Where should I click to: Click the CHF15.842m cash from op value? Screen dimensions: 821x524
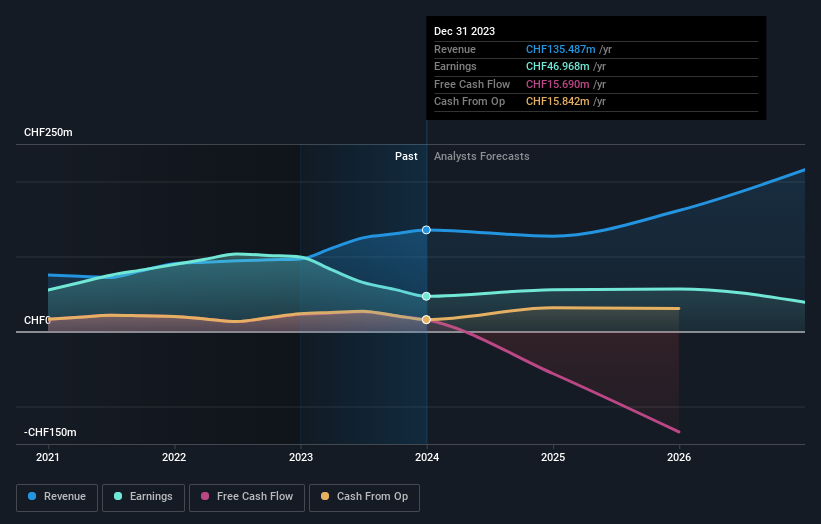point(558,102)
